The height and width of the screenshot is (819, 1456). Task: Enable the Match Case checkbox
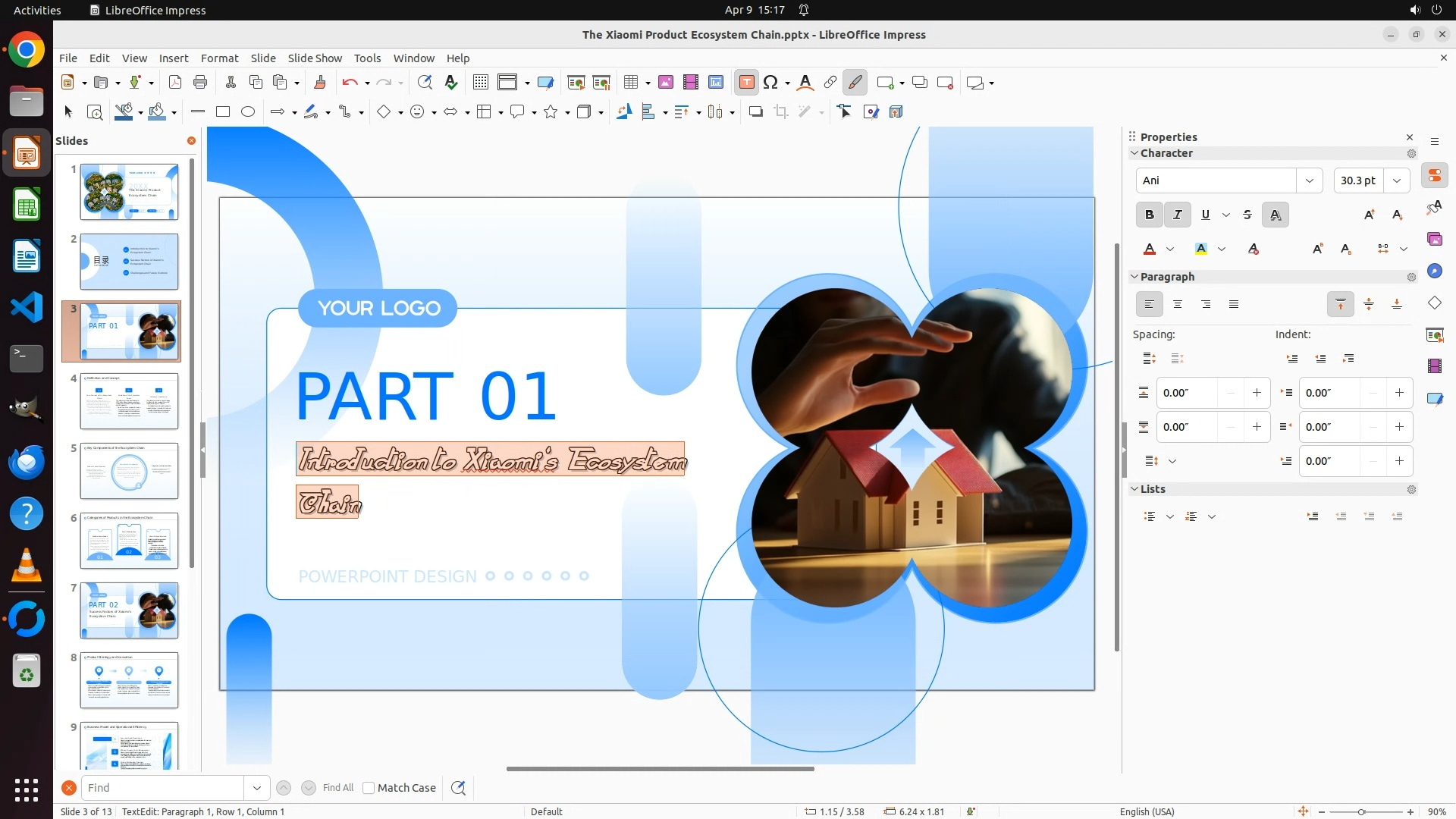[x=369, y=788]
